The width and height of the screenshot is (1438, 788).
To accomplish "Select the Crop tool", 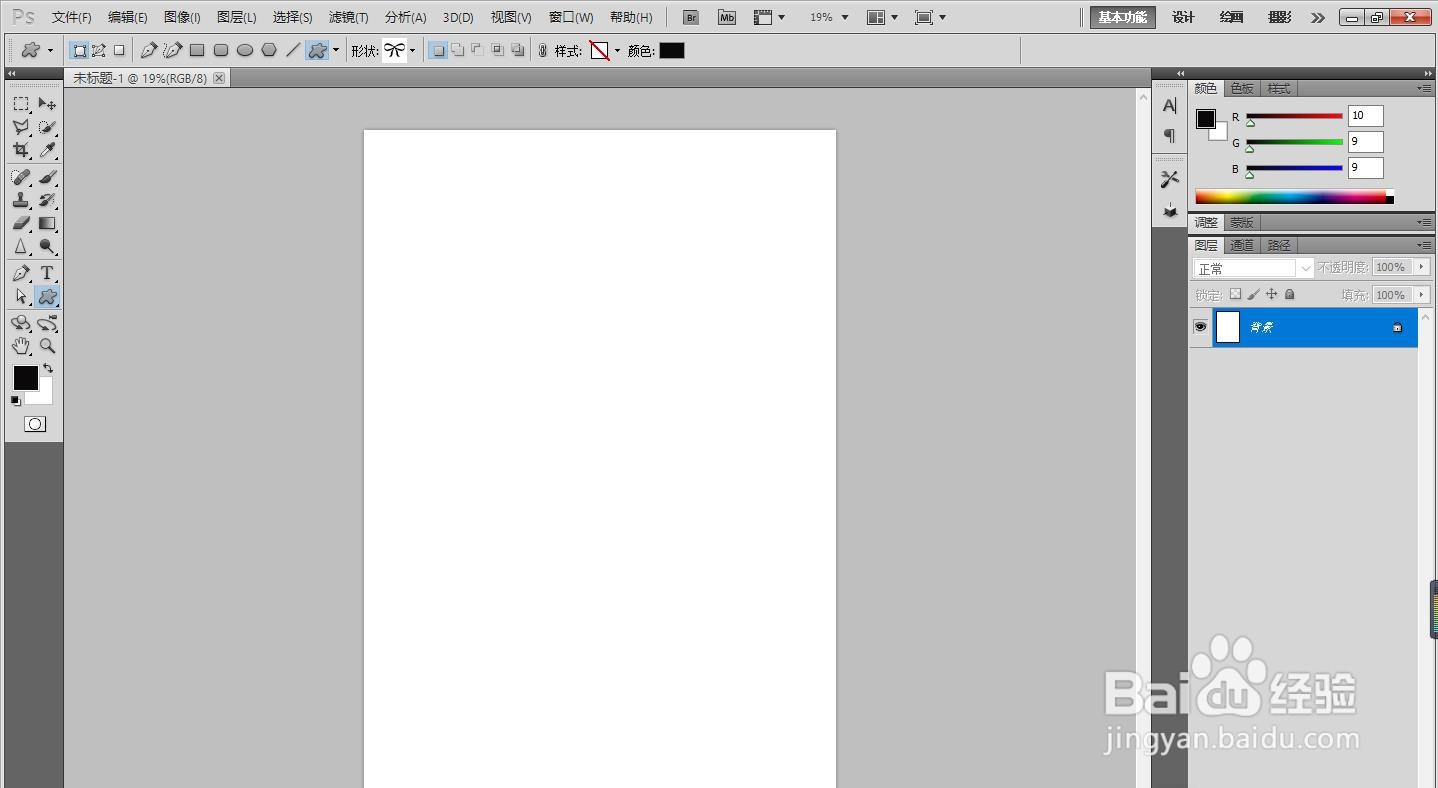I will 20,150.
